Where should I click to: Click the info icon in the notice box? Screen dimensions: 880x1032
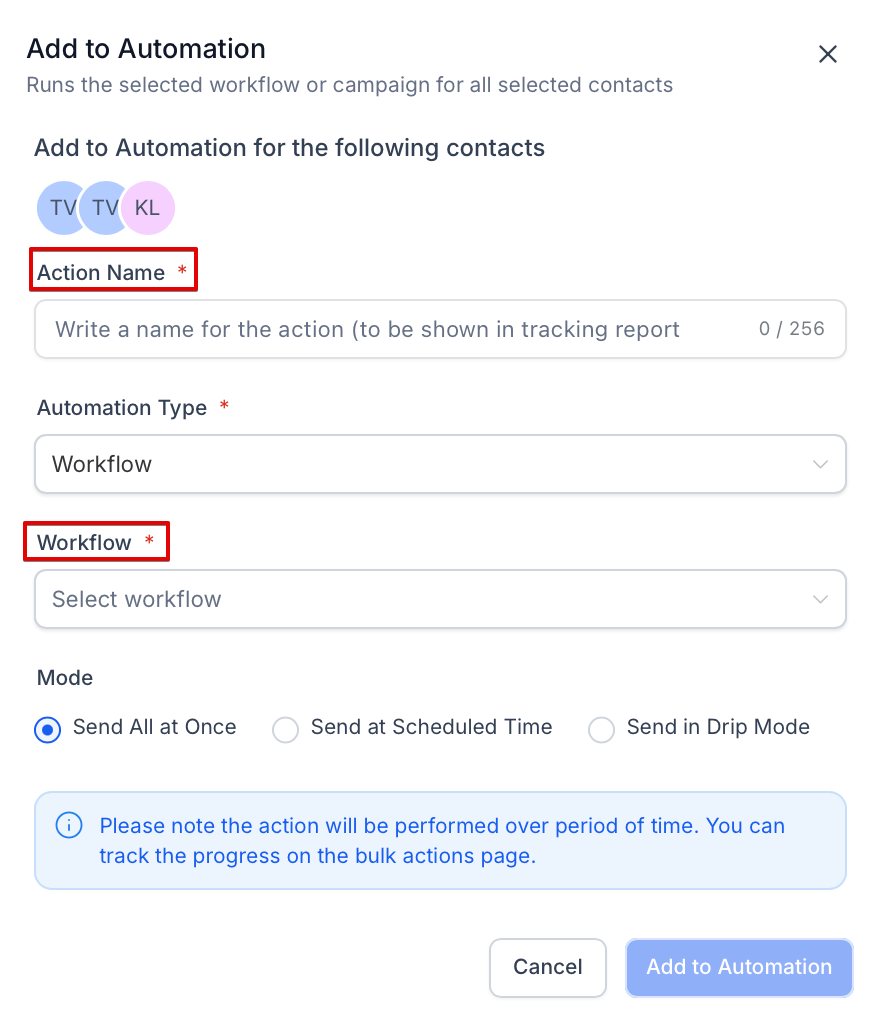point(68,826)
